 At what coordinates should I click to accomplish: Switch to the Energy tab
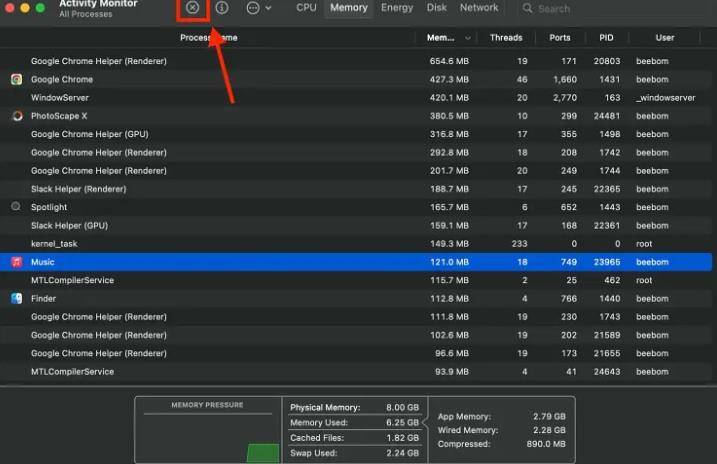tap(397, 8)
